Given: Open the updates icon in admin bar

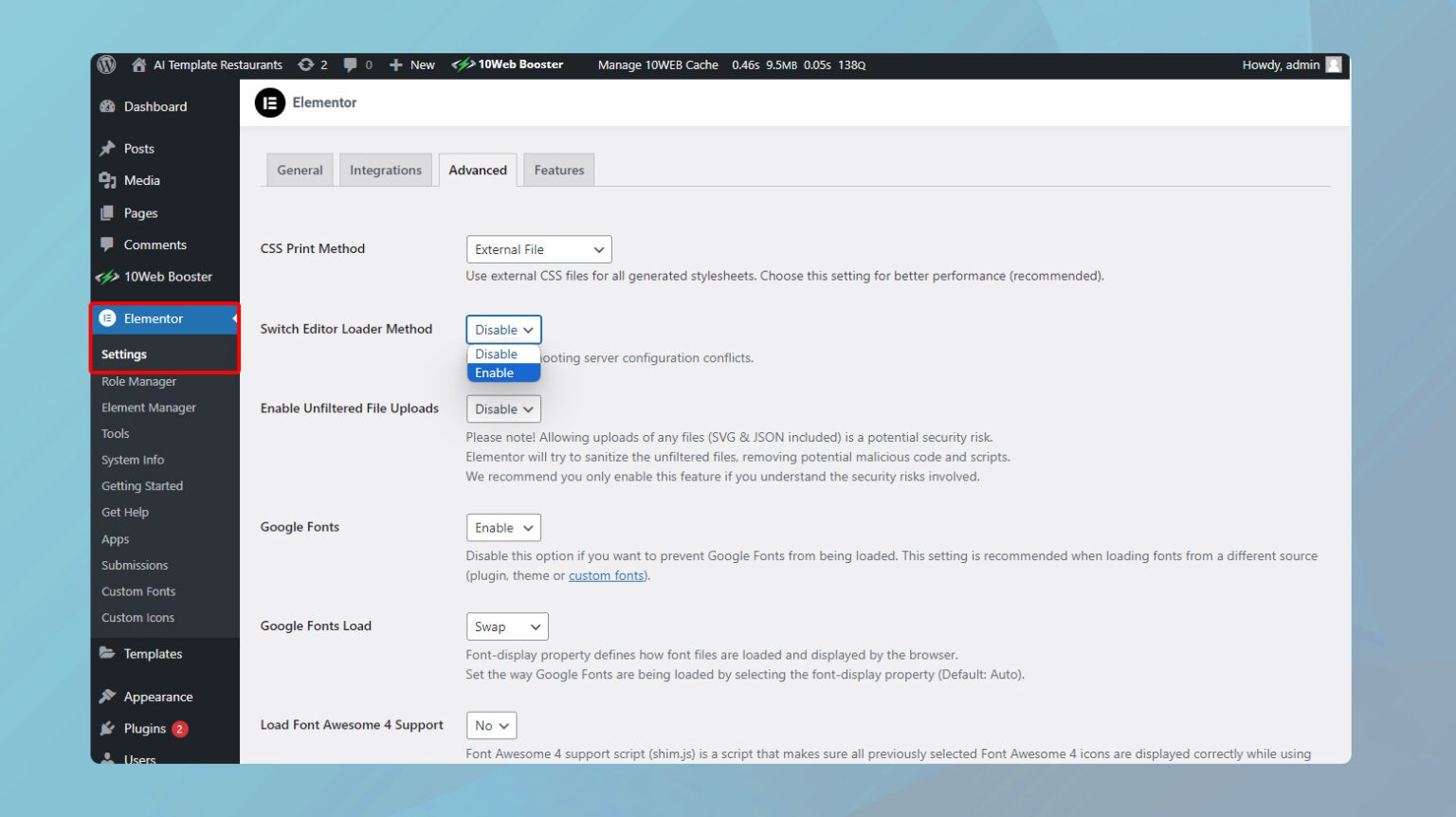Looking at the screenshot, I should [306, 64].
